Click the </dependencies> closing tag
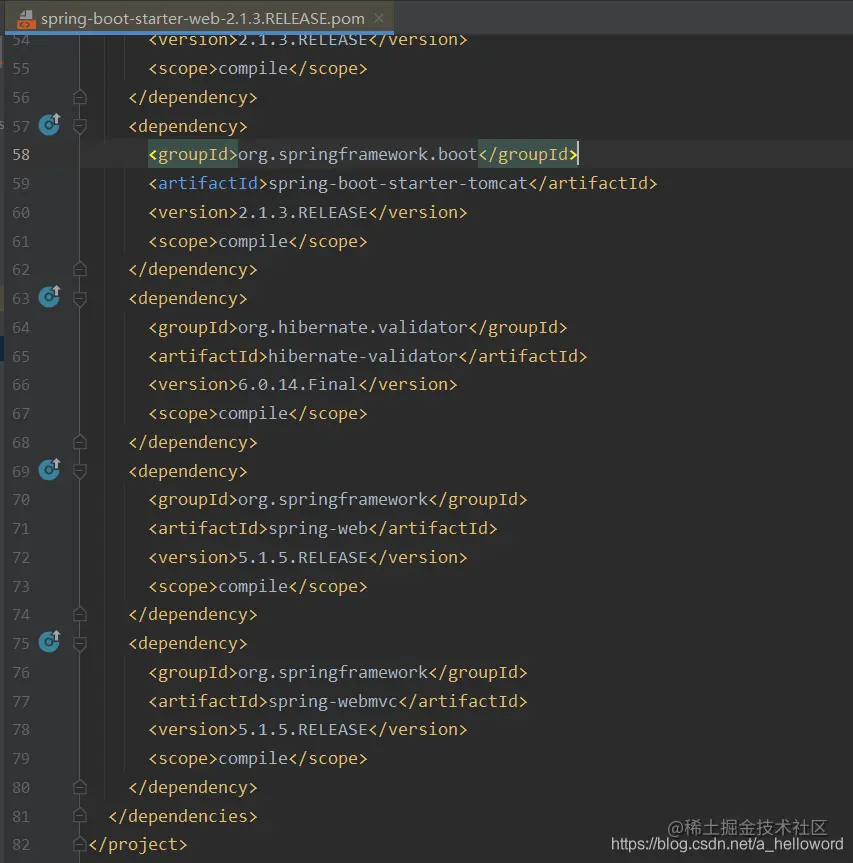The image size is (853, 863). (183, 816)
